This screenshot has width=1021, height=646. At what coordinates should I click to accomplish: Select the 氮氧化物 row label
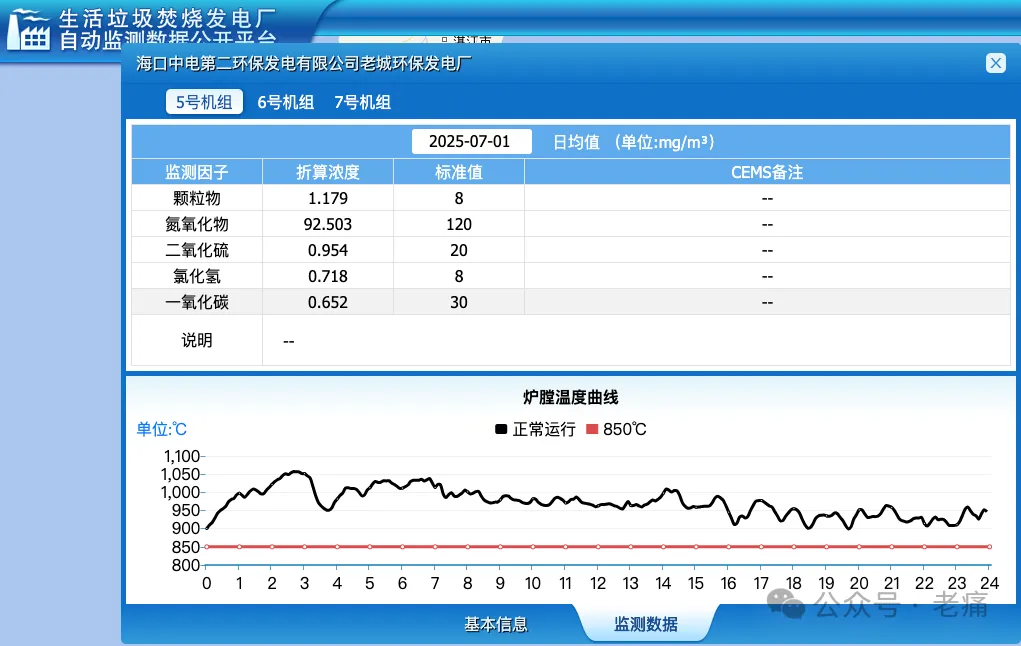[197, 224]
